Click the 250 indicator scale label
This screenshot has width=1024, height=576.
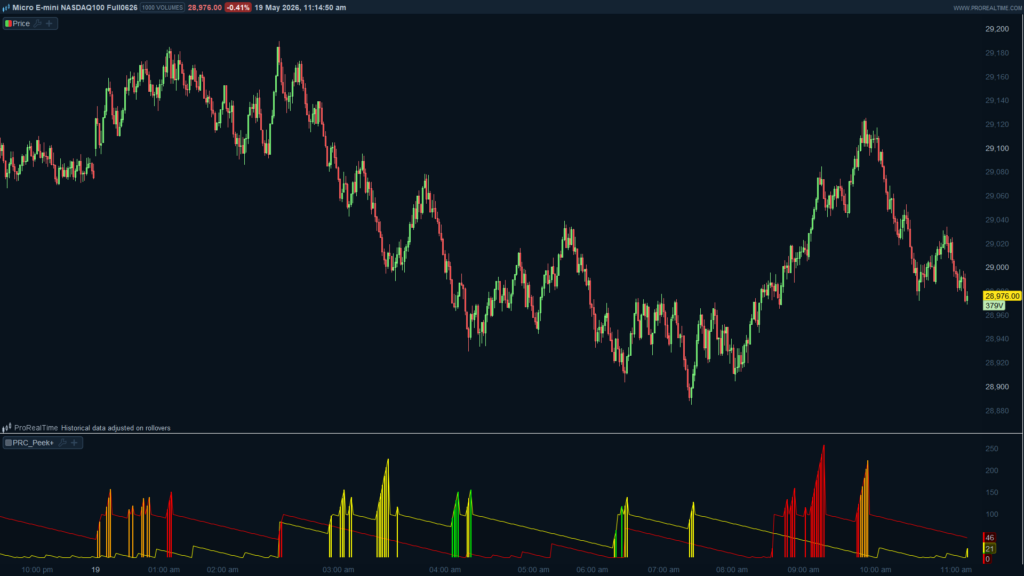pos(991,449)
